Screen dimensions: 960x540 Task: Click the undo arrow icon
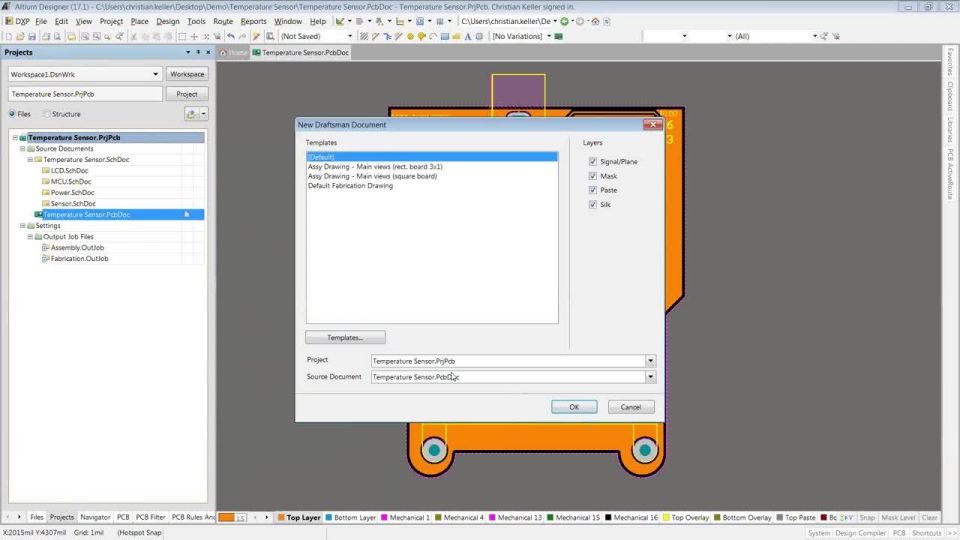click(231, 37)
